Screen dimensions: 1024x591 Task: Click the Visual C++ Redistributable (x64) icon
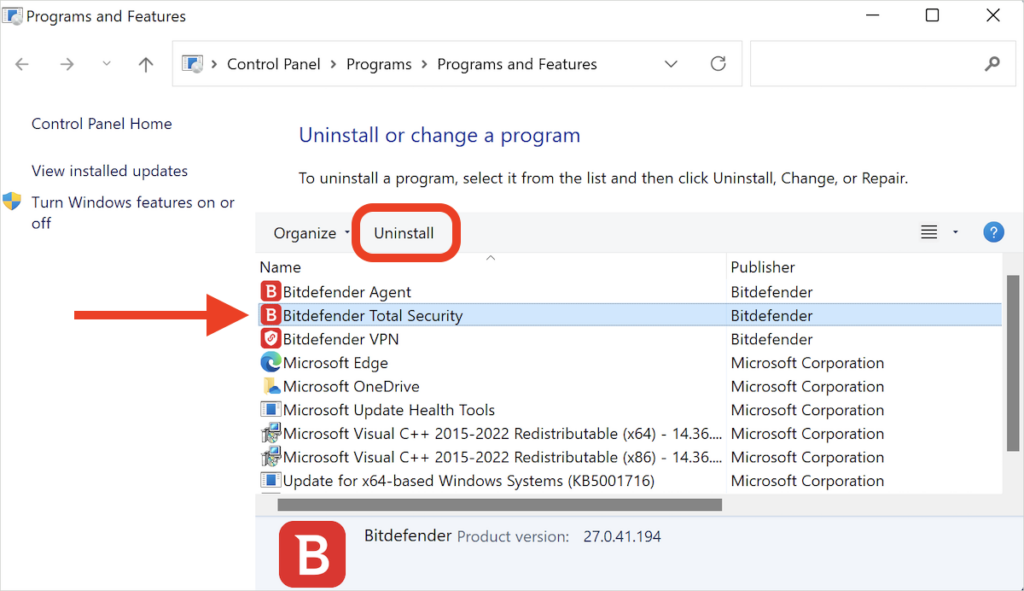270,433
